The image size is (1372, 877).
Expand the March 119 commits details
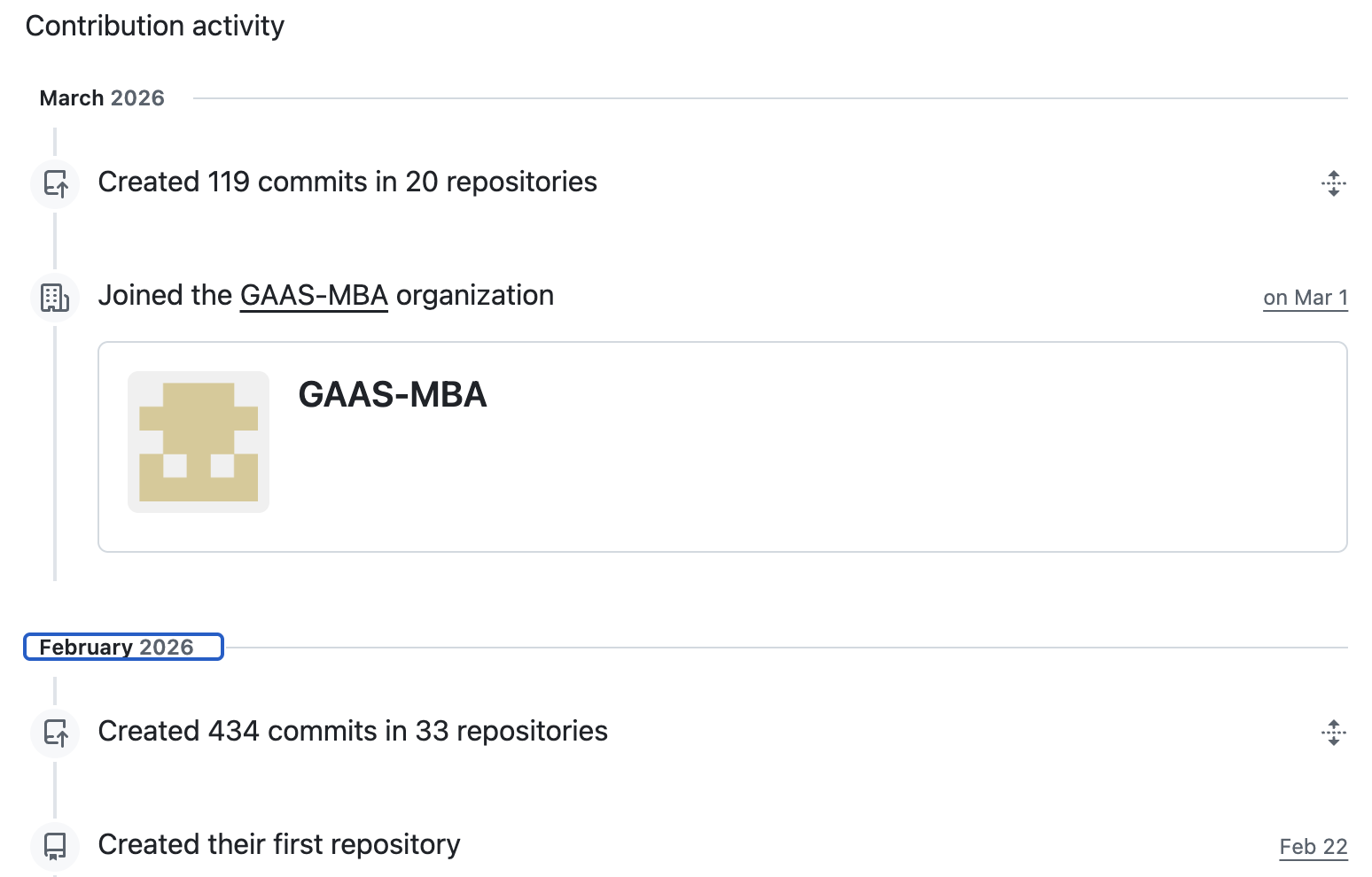[x=1333, y=183]
